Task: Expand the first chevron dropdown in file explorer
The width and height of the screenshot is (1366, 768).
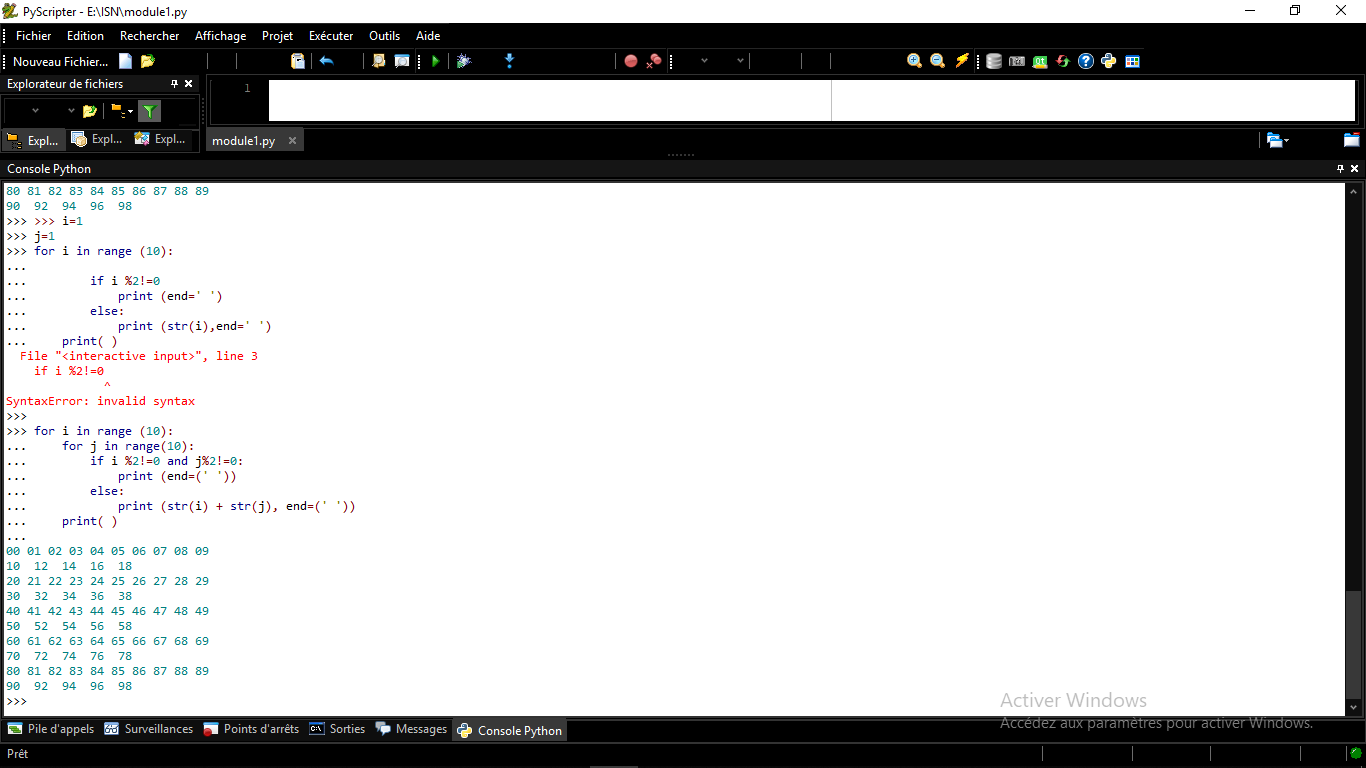Action: 36,111
